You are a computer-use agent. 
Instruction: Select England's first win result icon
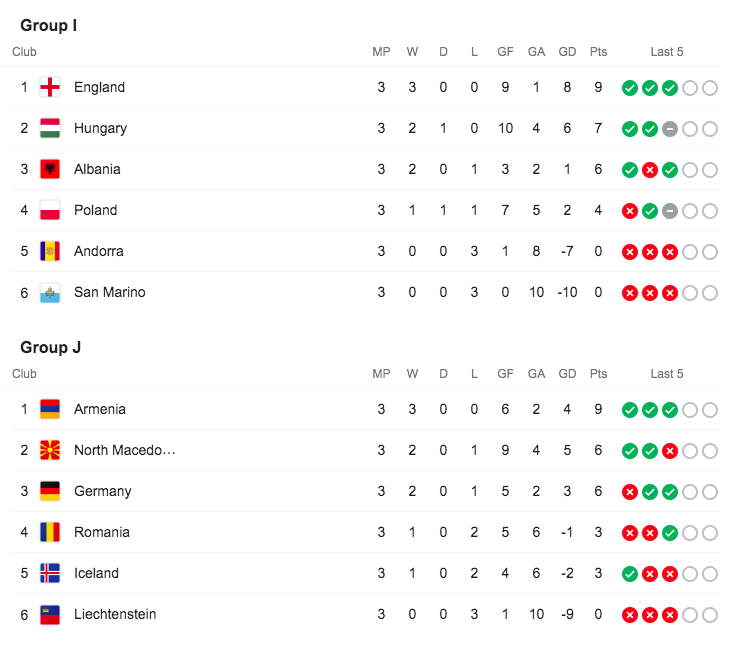(x=629, y=88)
